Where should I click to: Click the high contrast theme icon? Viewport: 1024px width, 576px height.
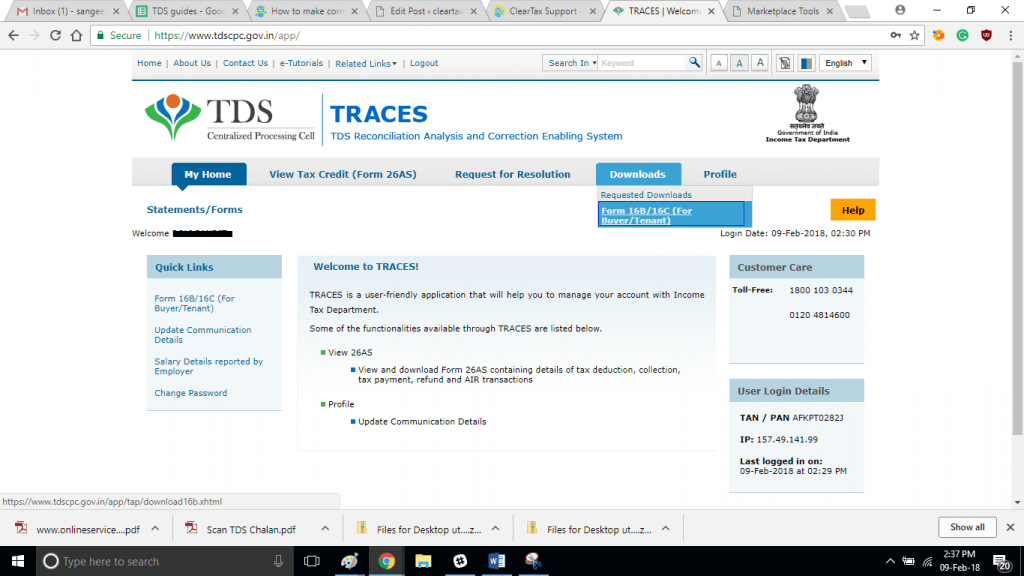807,63
